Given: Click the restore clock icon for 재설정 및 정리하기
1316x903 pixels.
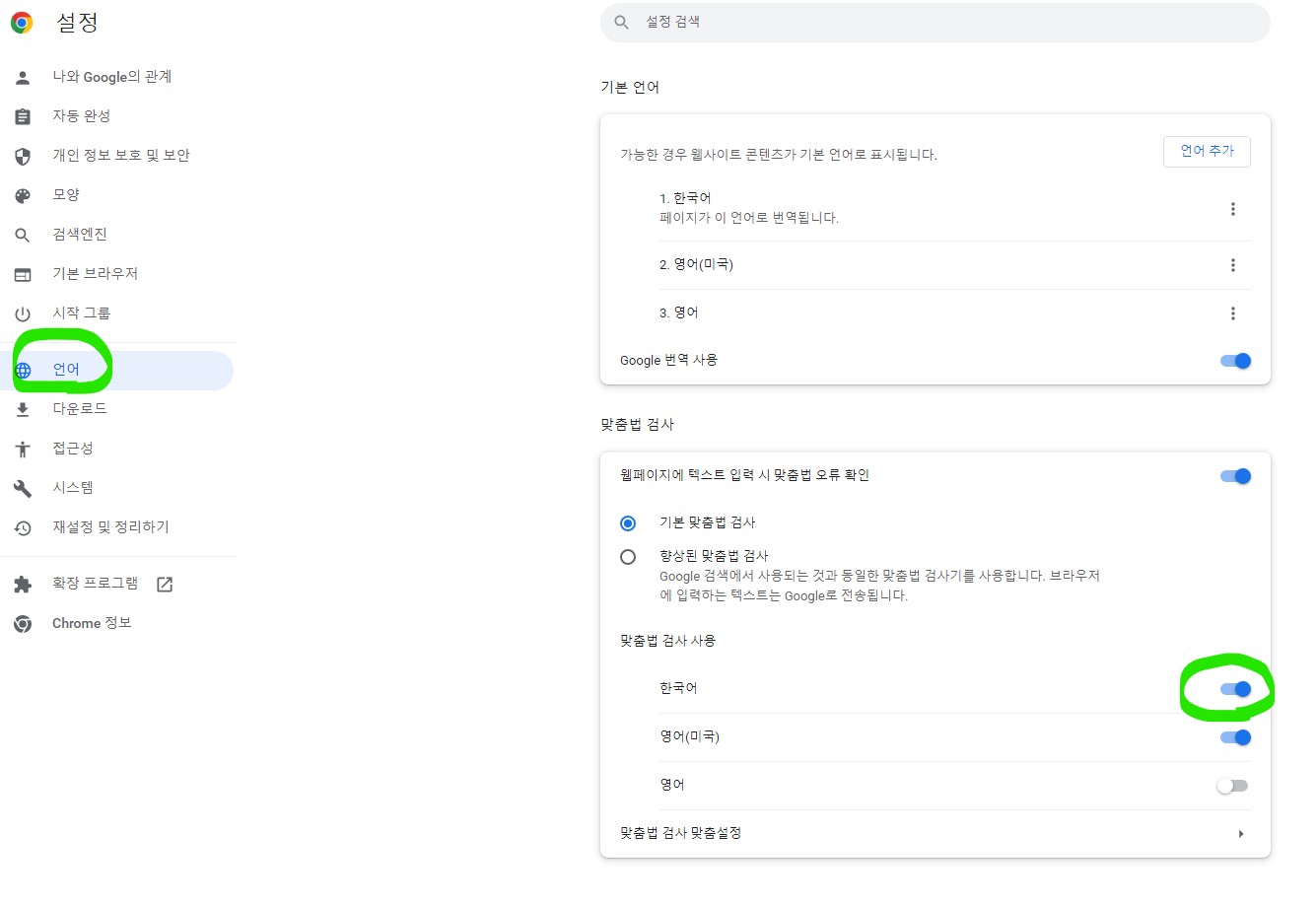Looking at the screenshot, I should click(x=23, y=527).
